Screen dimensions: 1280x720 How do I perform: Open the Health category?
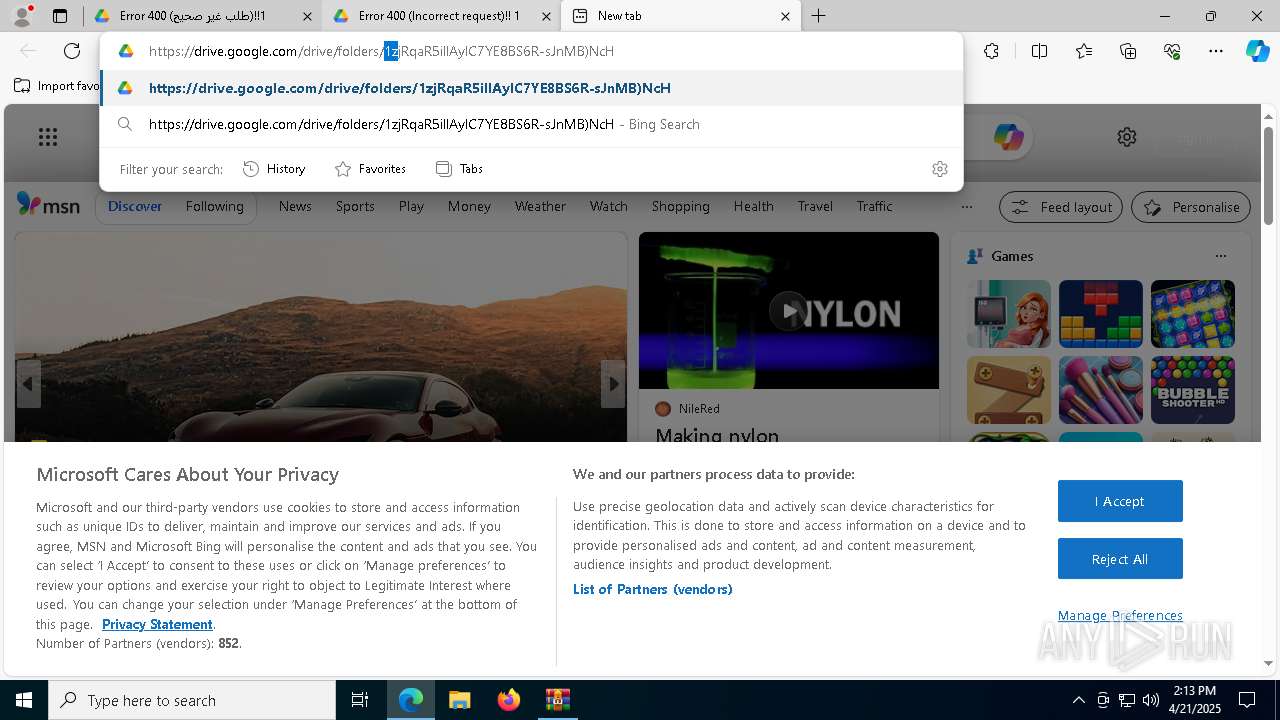(753, 206)
